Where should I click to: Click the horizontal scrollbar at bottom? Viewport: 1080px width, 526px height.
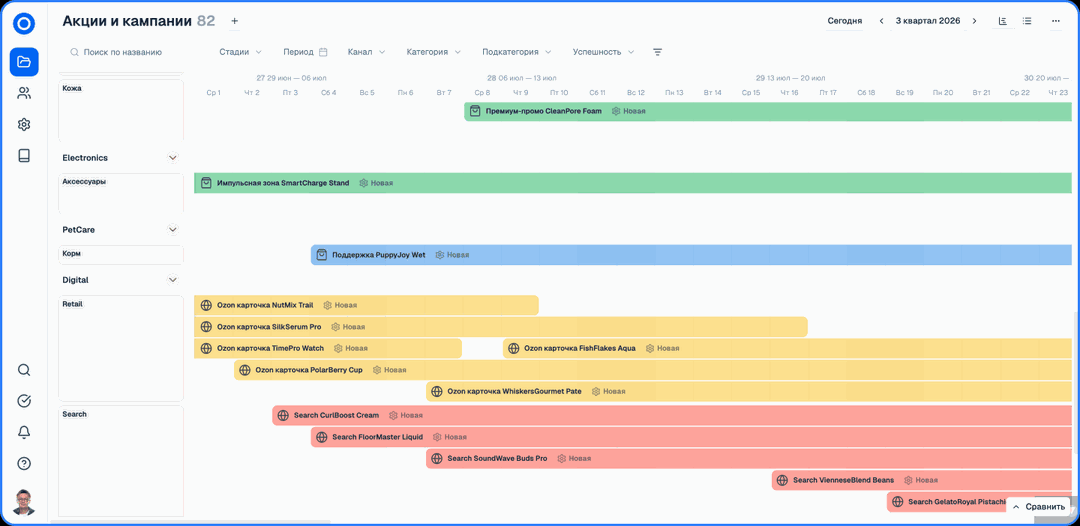191,522
